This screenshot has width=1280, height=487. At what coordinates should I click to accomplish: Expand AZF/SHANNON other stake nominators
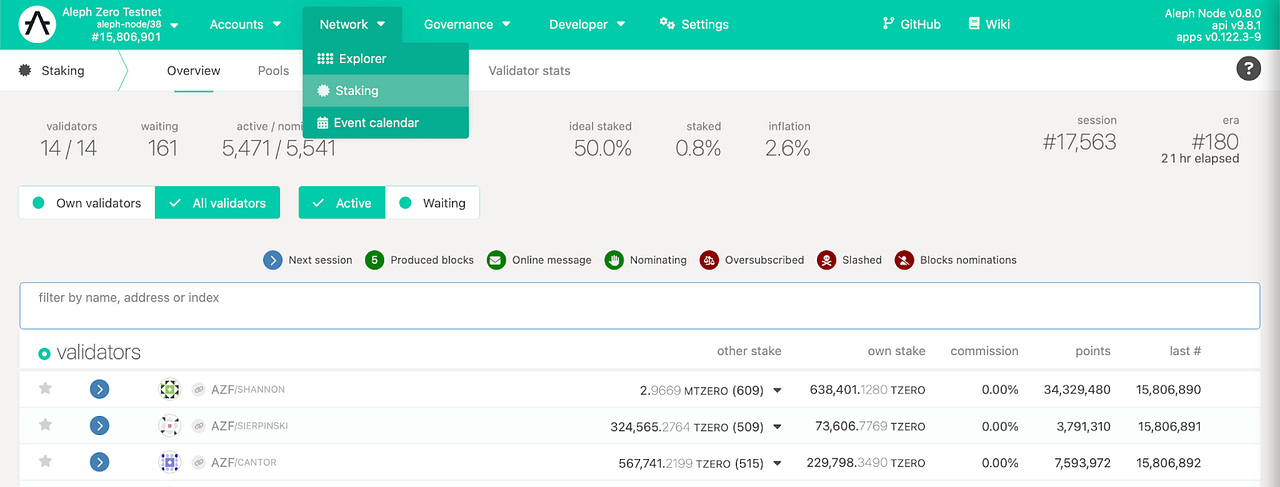click(x=777, y=390)
